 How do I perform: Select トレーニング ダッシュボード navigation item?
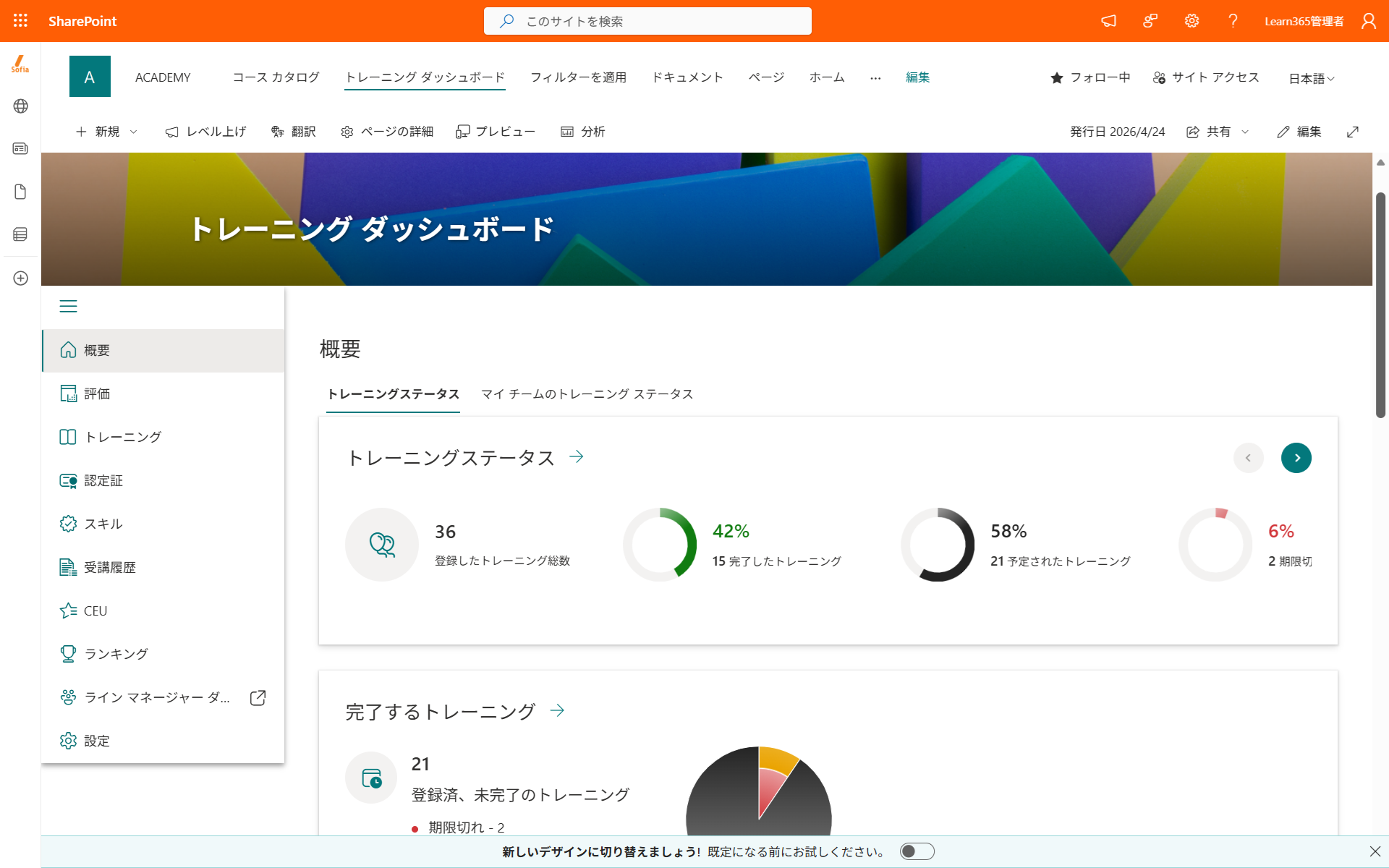coord(425,77)
